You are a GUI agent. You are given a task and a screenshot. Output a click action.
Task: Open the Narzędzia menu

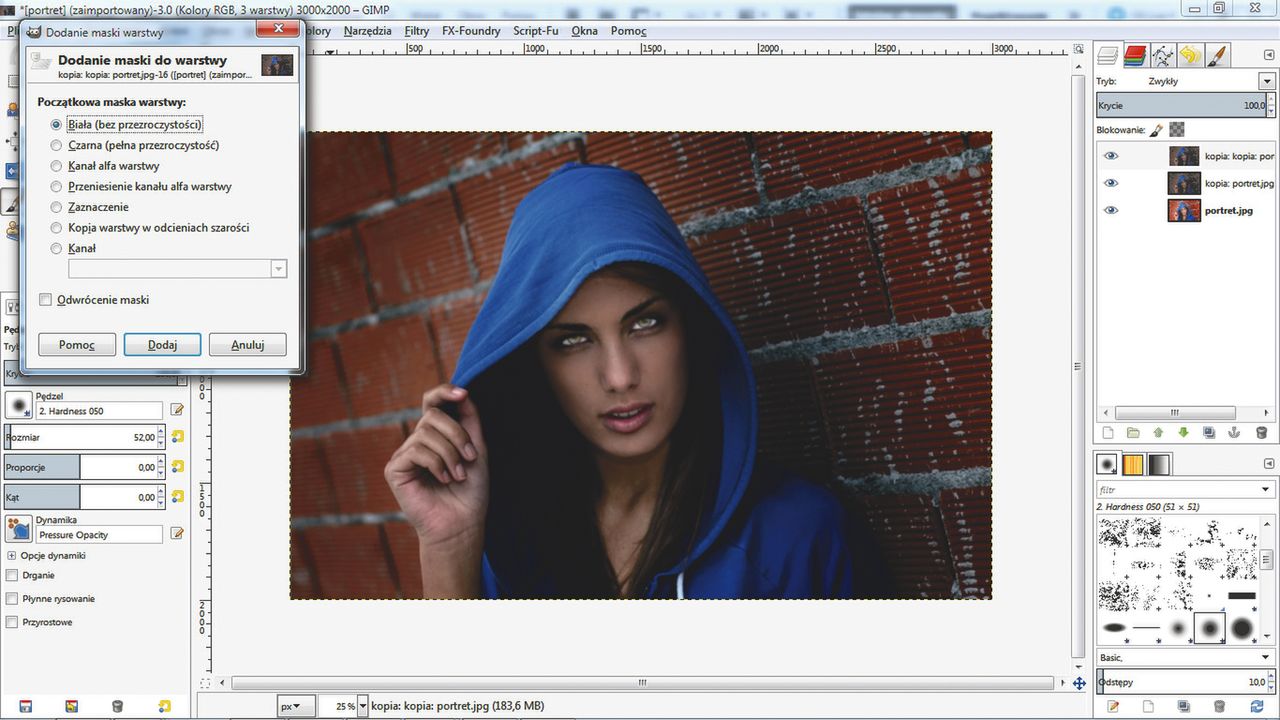pyautogui.click(x=367, y=31)
